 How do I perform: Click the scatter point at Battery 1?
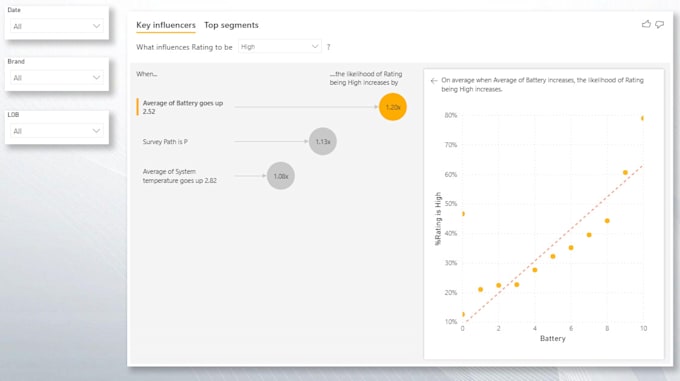tap(481, 290)
